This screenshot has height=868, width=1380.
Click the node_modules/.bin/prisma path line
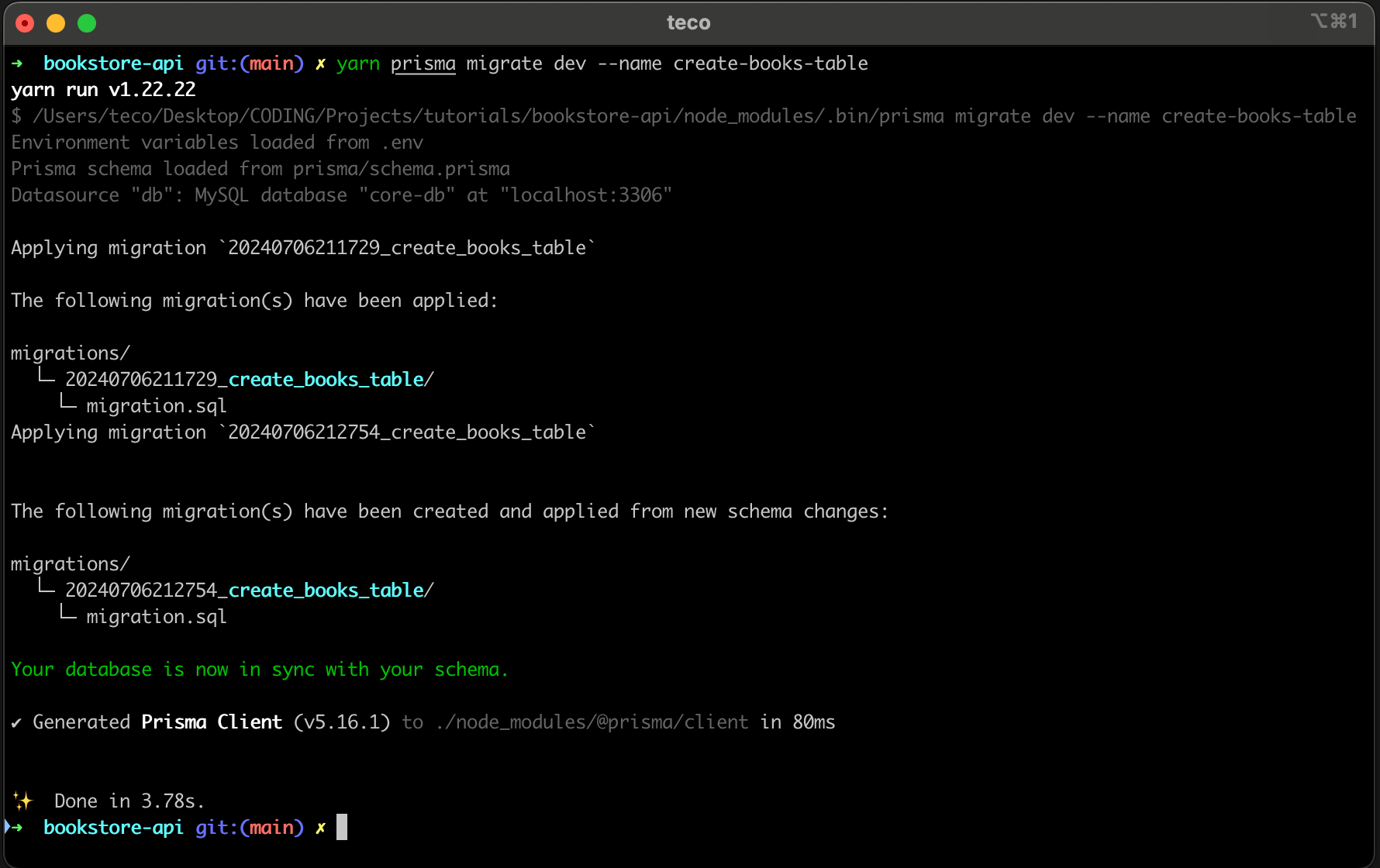(684, 116)
